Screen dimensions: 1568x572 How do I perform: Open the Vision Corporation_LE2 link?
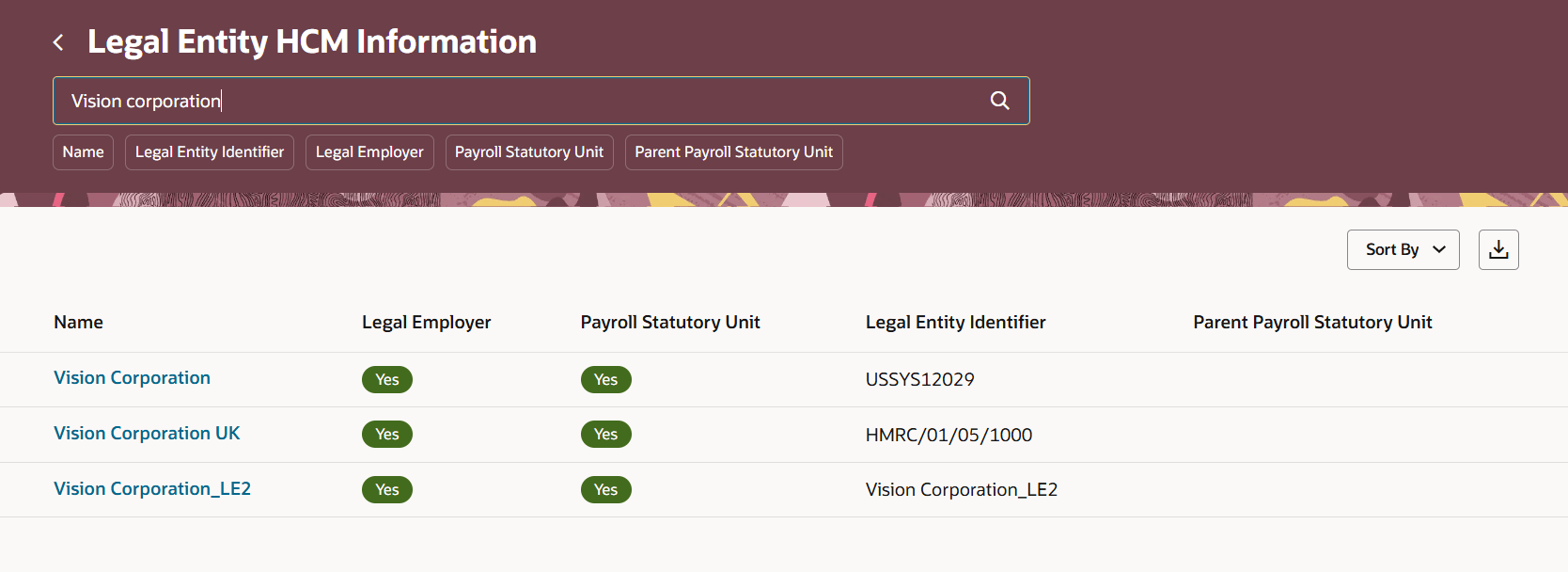152,488
